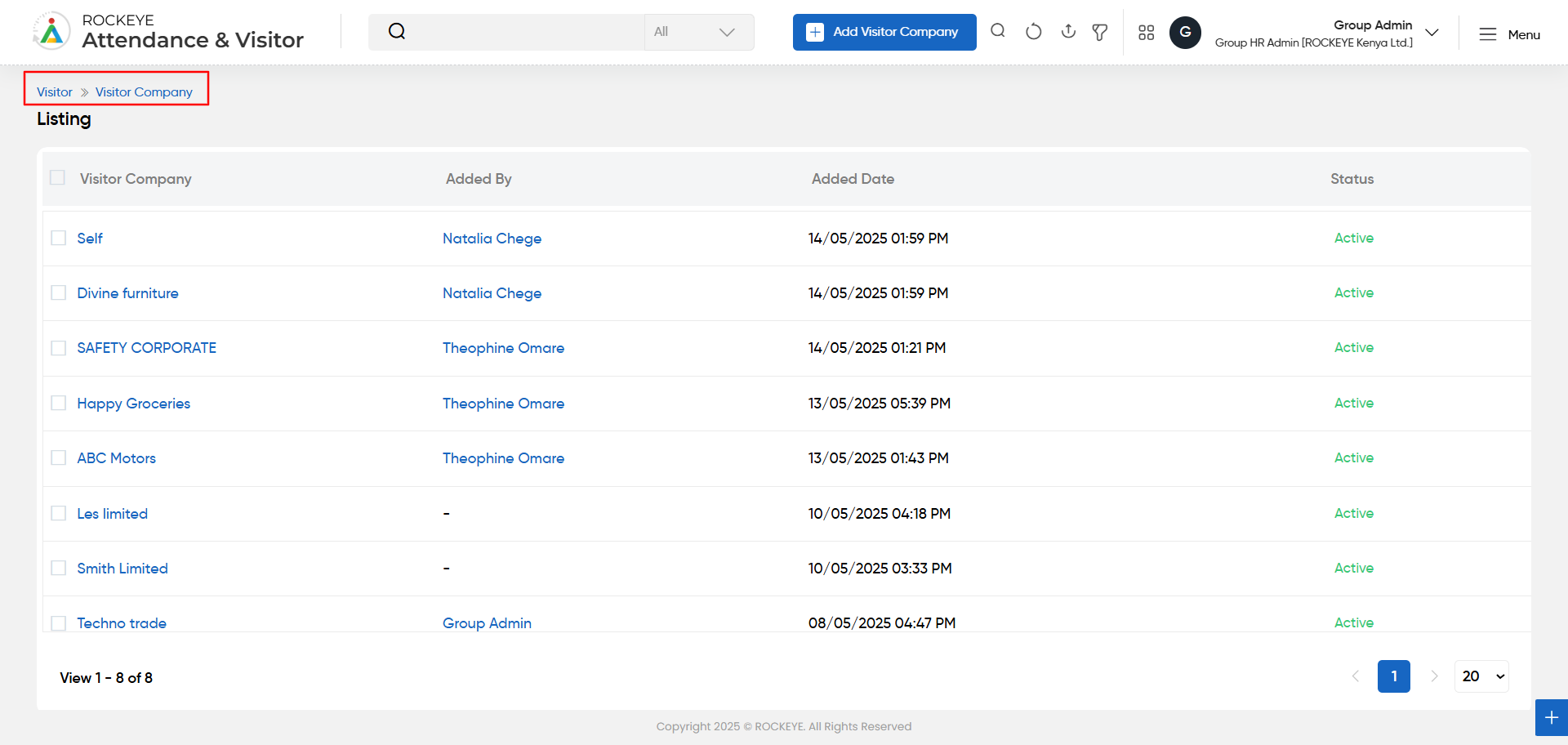Open the Divine furniture link
Viewport: 1568px width, 745px height.
[x=127, y=293]
